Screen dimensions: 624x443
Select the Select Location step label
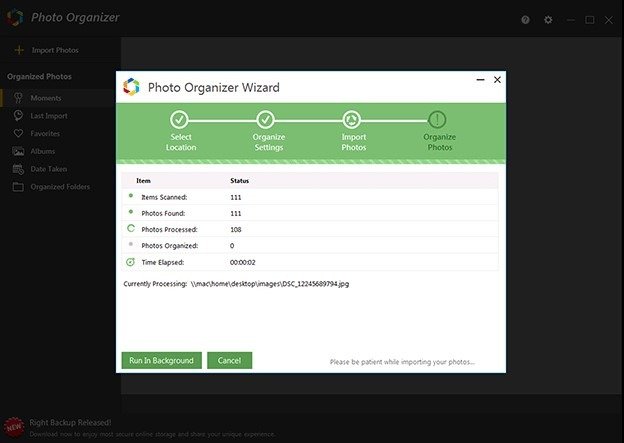click(181, 142)
